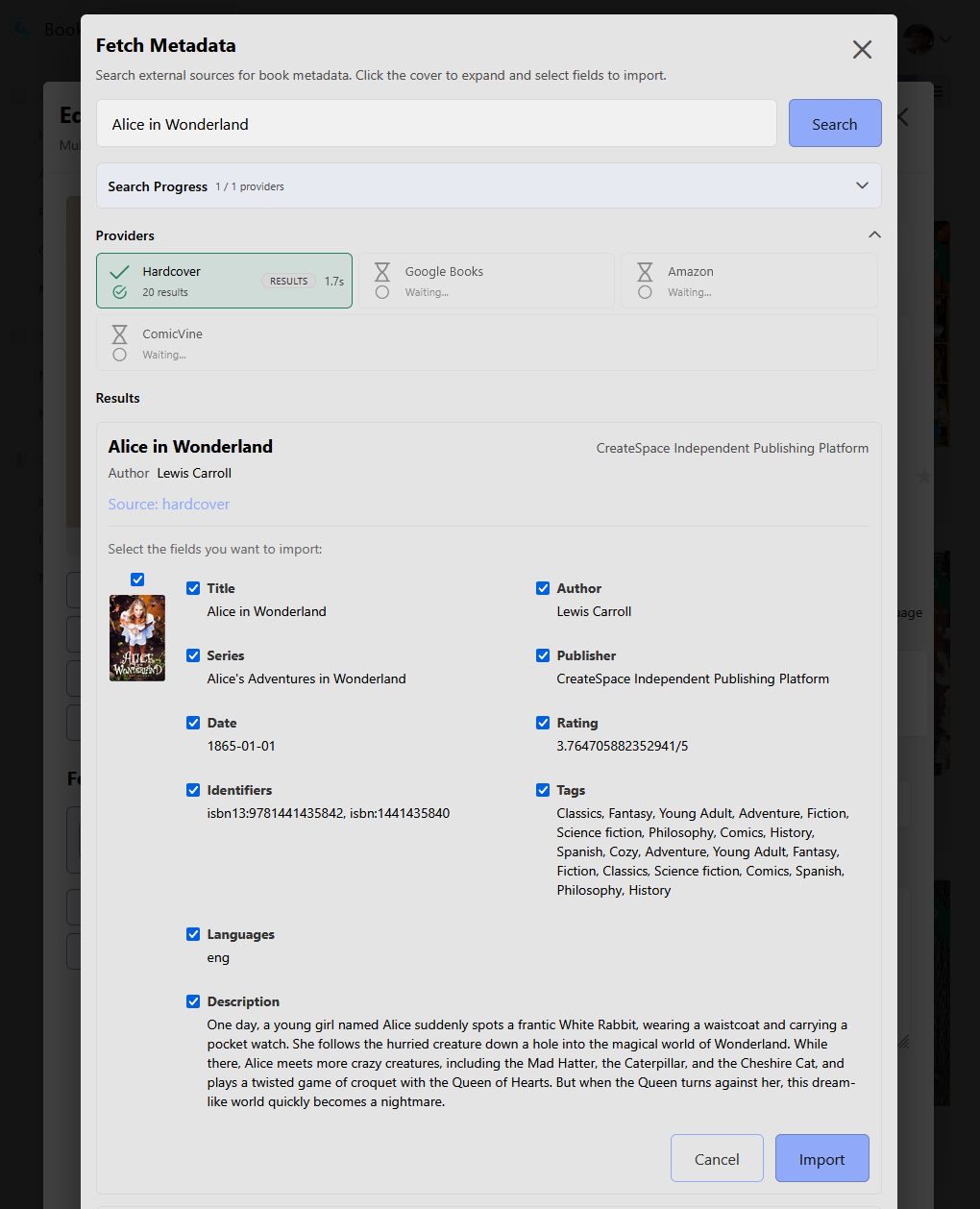The height and width of the screenshot is (1209, 980).
Task: Click the RESULTS badge on Hardcover
Action: pos(288,282)
